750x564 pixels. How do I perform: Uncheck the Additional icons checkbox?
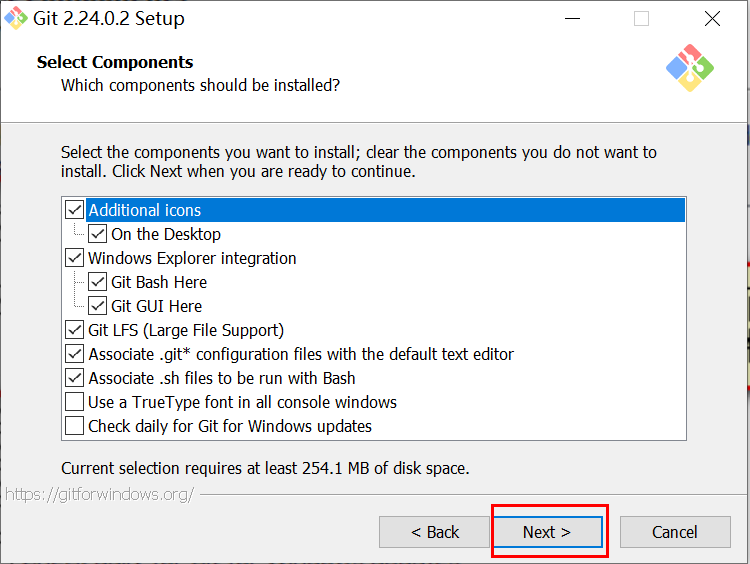tap(75, 210)
